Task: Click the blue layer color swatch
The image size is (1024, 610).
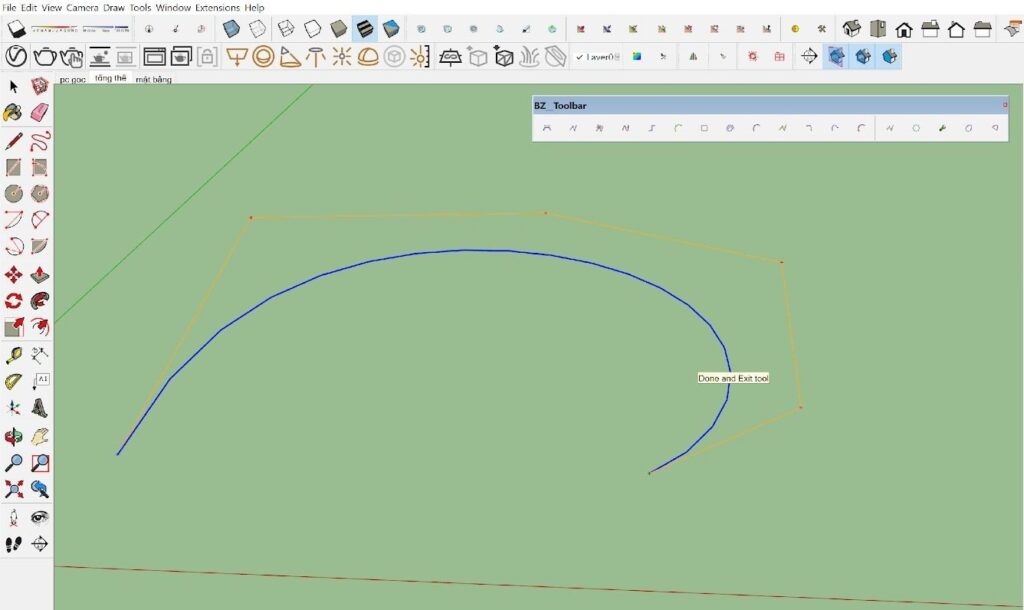Action: [x=637, y=57]
